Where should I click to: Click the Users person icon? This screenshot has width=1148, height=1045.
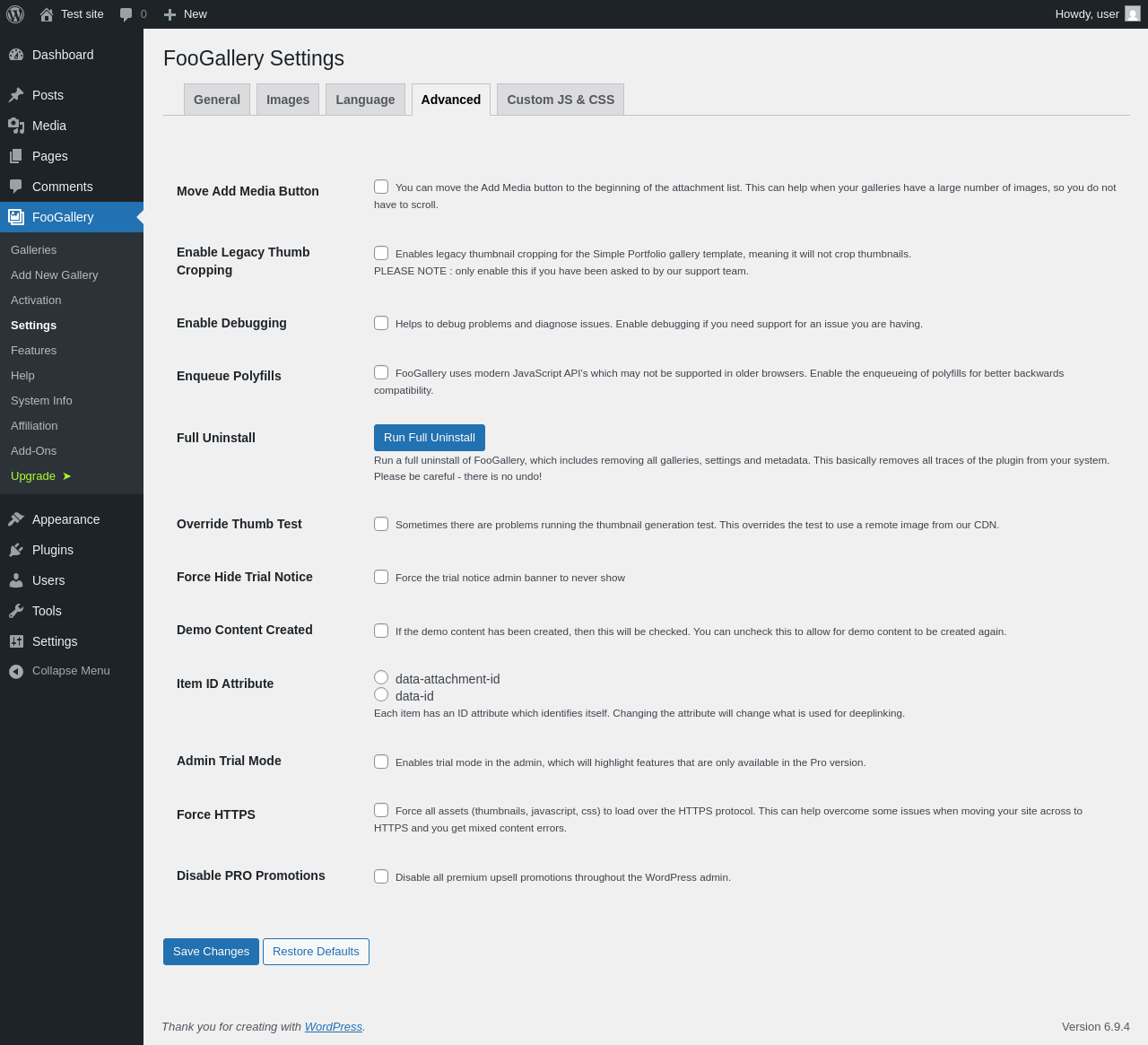click(x=16, y=580)
